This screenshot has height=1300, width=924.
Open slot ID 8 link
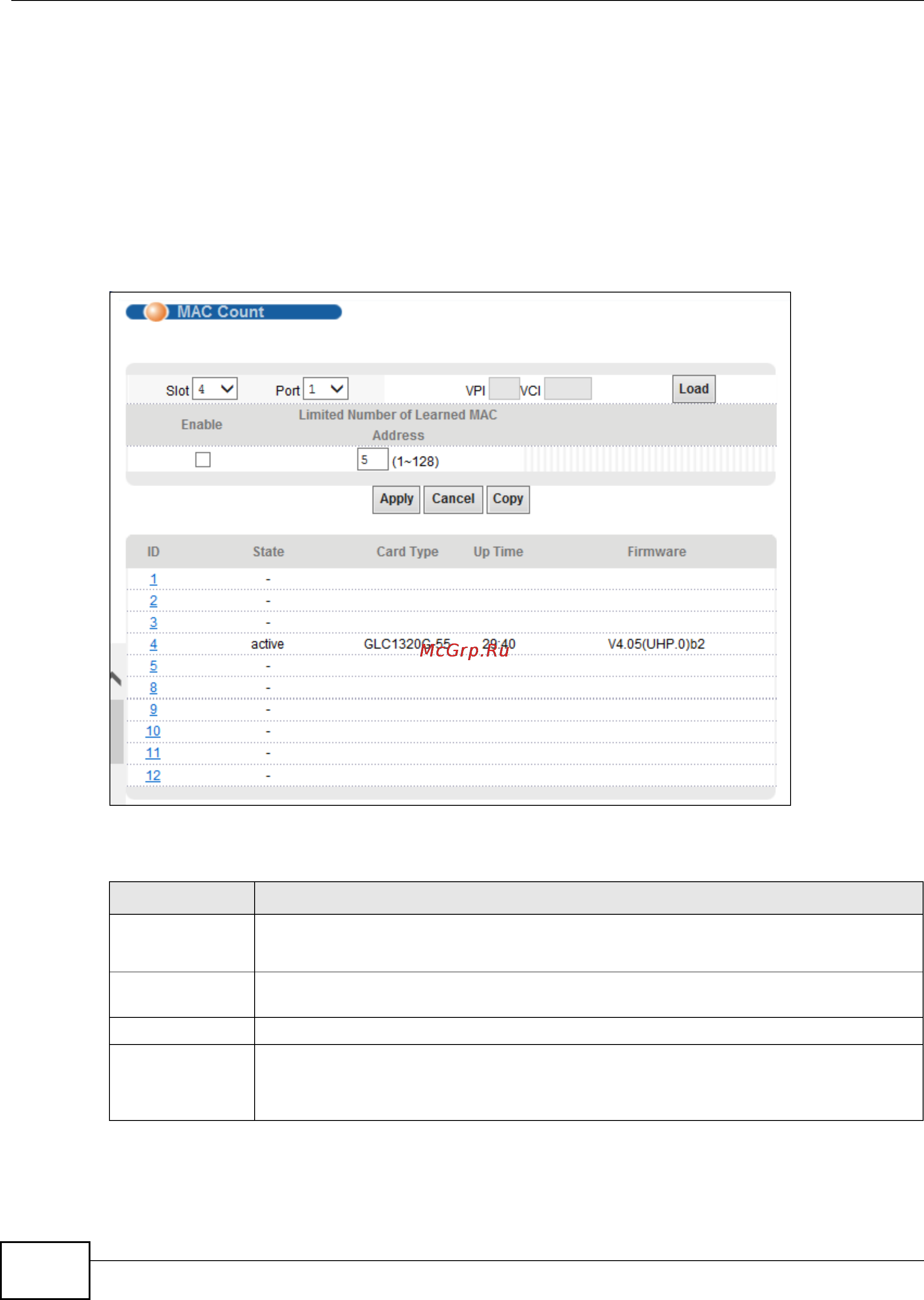pyautogui.click(x=153, y=688)
